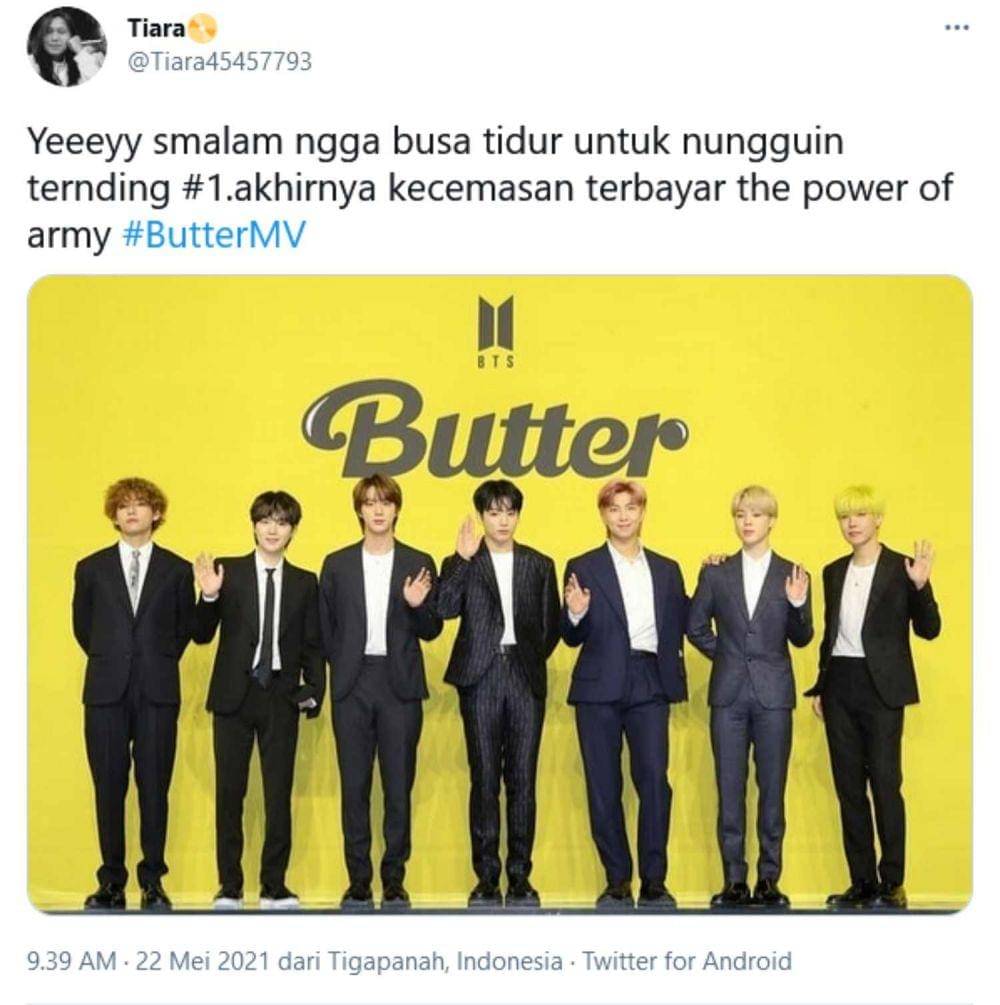Follow the #ButterMV hashtag link
The height and width of the screenshot is (1005, 1000).
pyautogui.click(x=213, y=235)
